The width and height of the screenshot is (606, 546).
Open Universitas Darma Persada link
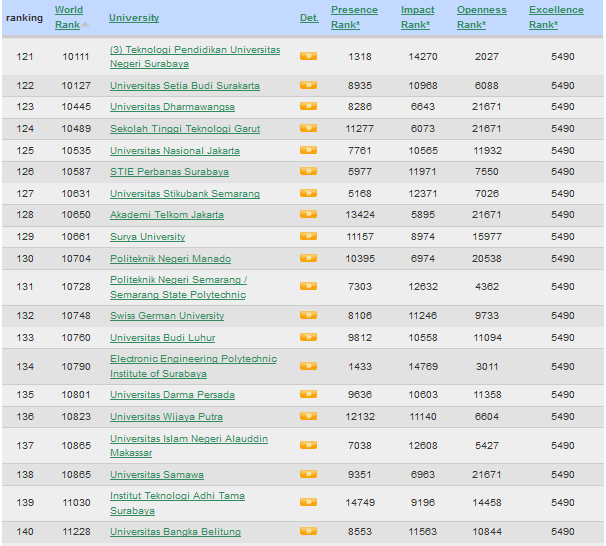[x=172, y=395]
